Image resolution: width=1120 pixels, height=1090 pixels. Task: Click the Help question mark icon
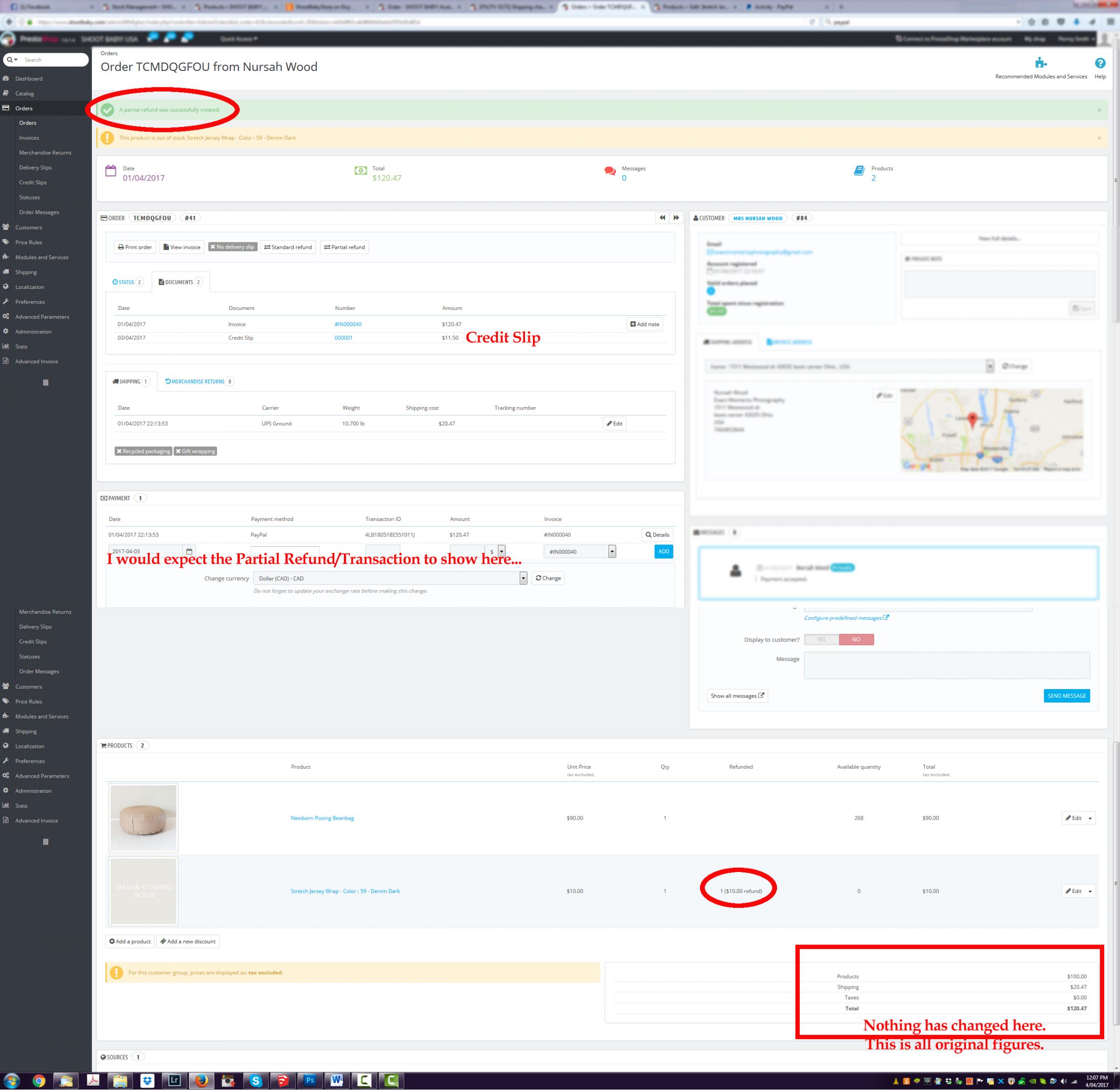(x=1099, y=63)
